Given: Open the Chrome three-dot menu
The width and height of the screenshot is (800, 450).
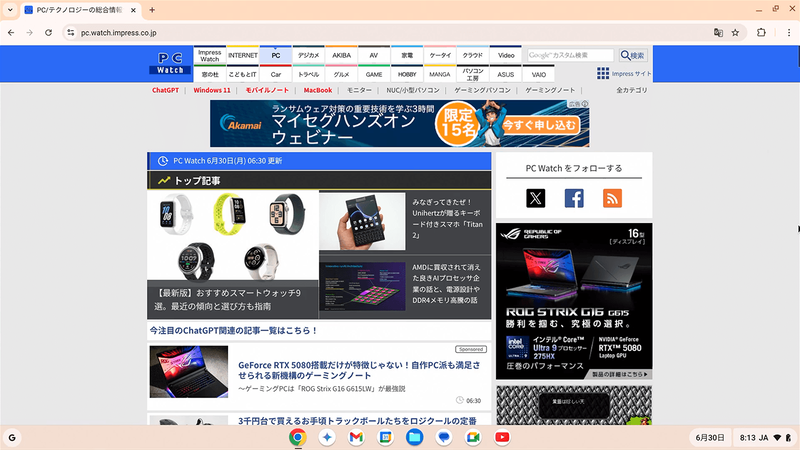Looking at the screenshot, I should coord(789,33).
